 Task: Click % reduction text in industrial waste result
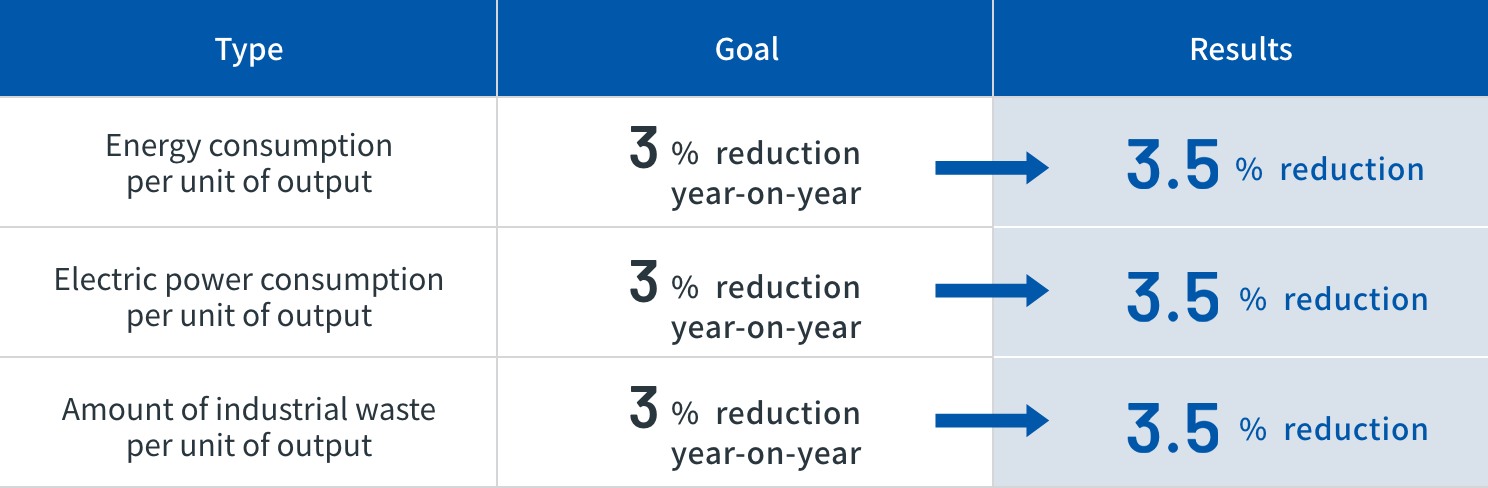(x=1334, y=429)
